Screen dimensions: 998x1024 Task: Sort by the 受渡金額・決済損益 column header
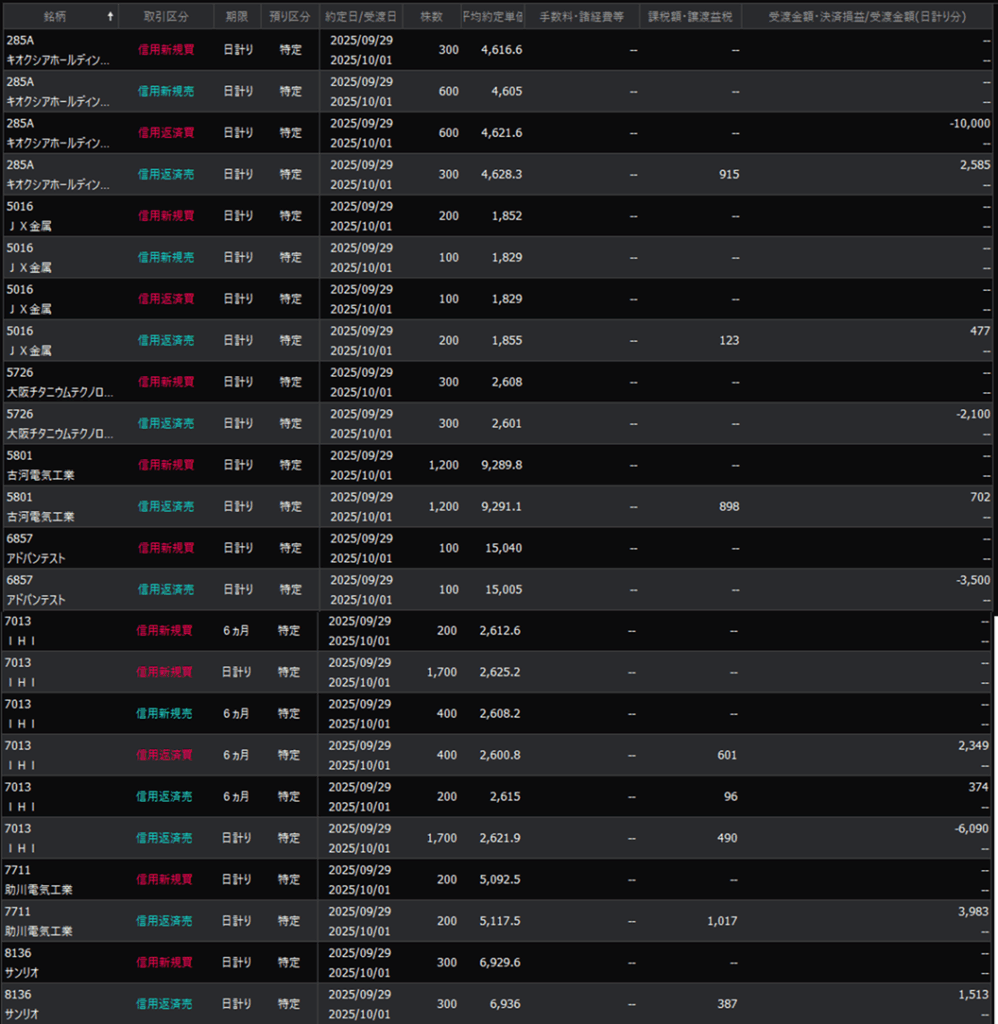868,17
